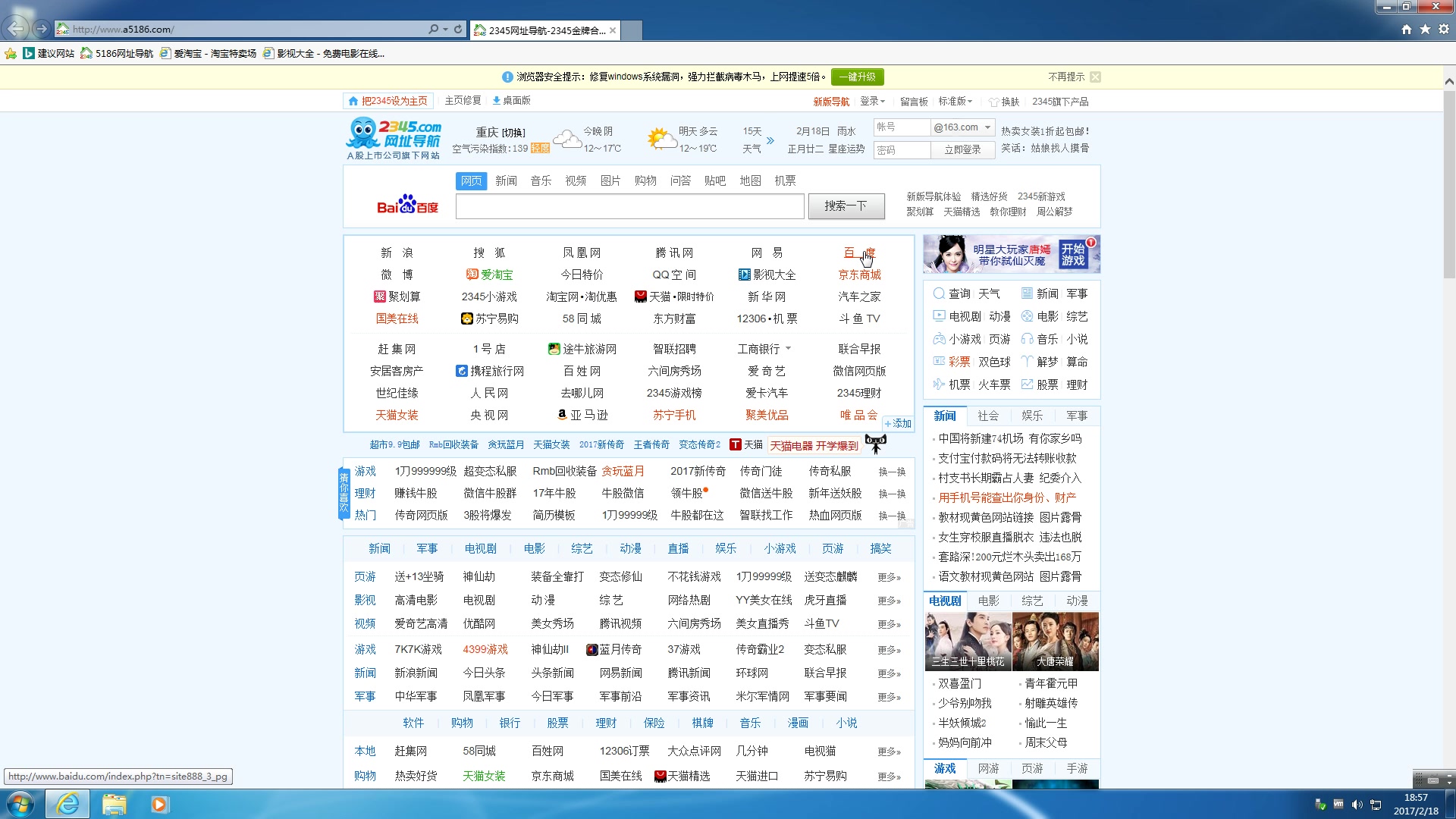Viewport: 1456px width, 819px height.
Task: Click the 开始游戏 banner button
Action: (1073, 255)
